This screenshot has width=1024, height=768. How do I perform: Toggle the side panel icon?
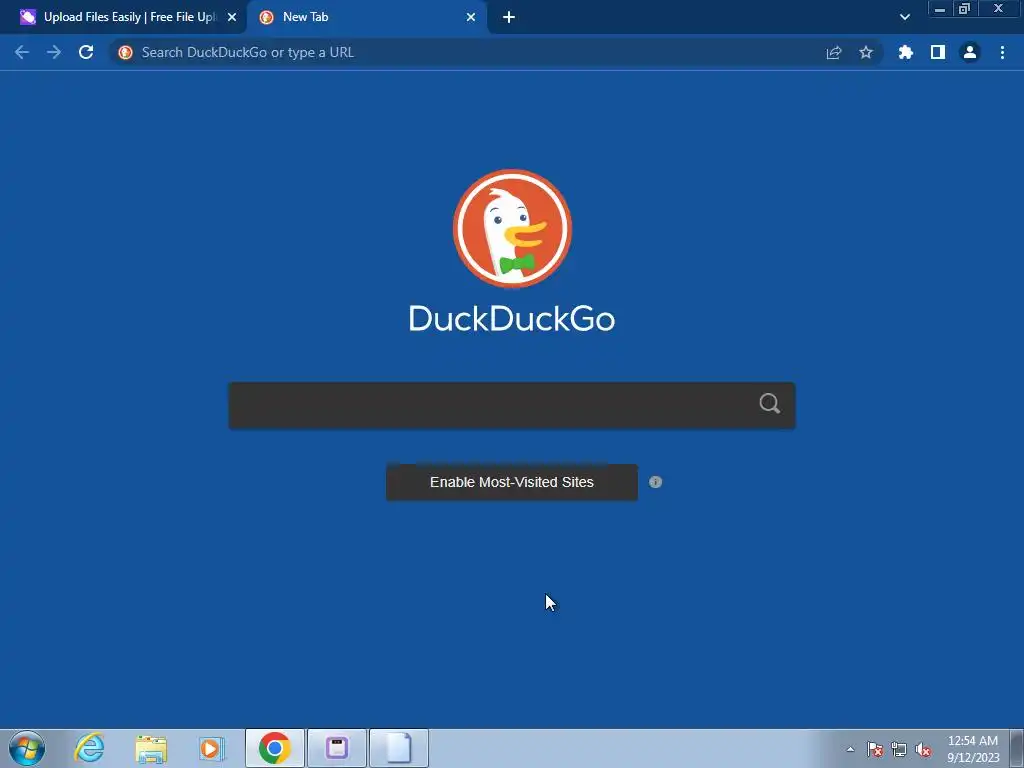[x=938, y=52]
